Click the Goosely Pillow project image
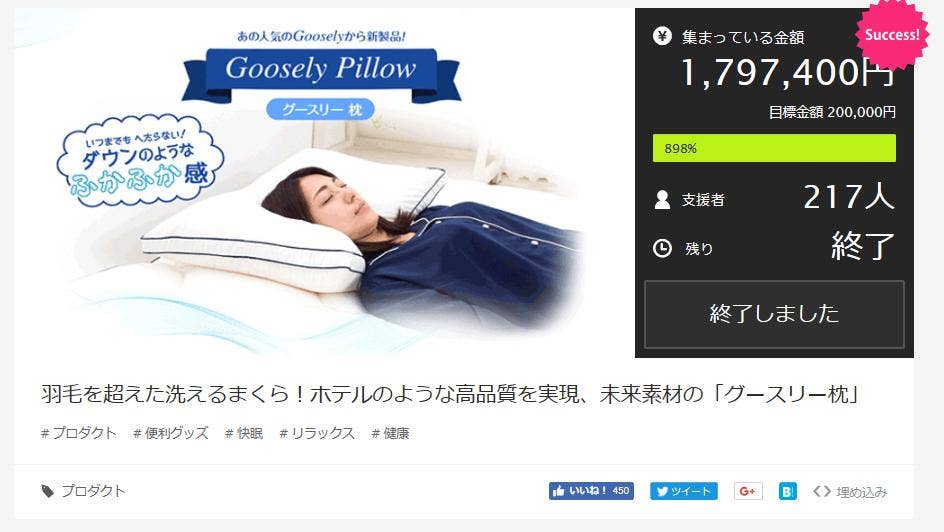The height and width of the screenshot is (532, 944). coord(324,183)
